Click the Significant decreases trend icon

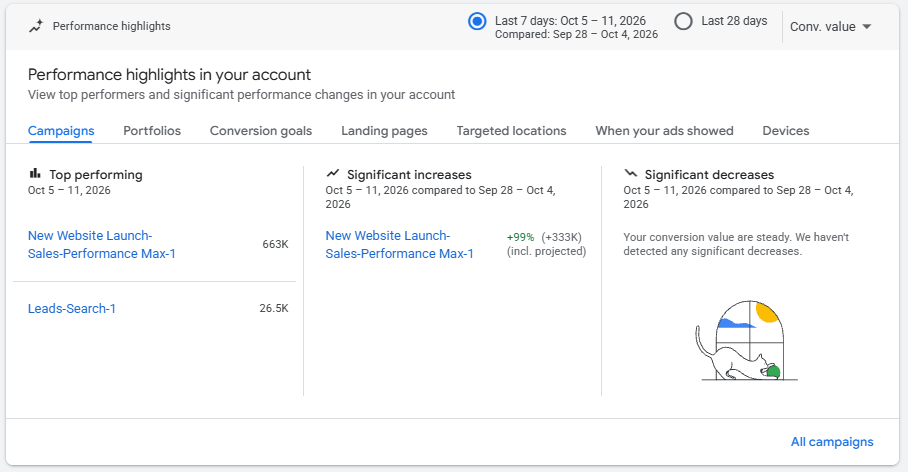point(631,173)
